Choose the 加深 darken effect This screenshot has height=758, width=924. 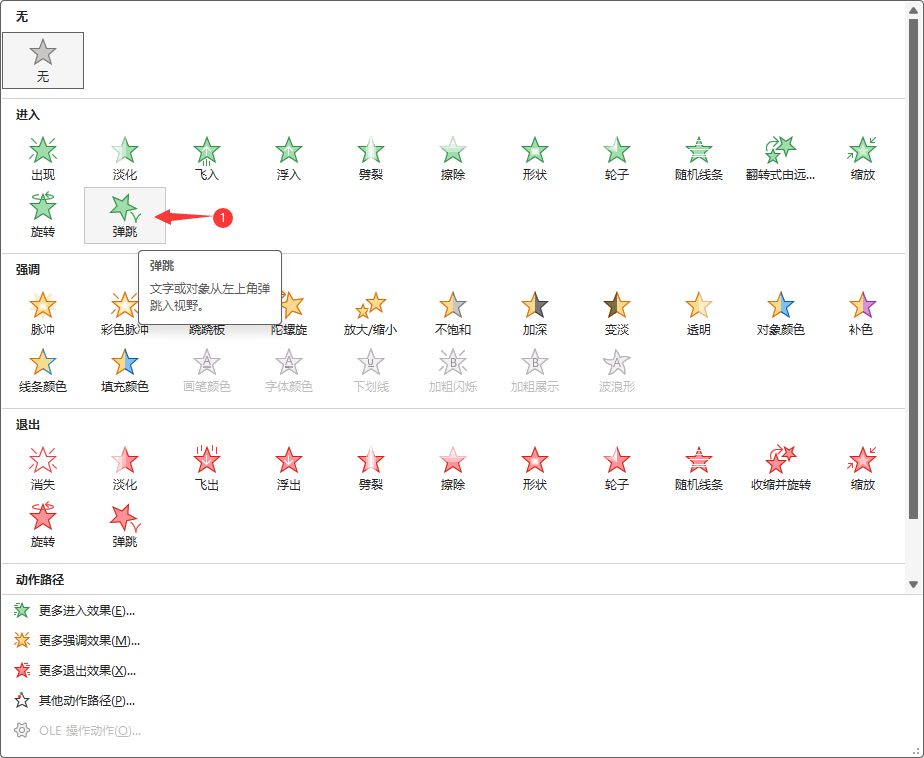point(534,314)
